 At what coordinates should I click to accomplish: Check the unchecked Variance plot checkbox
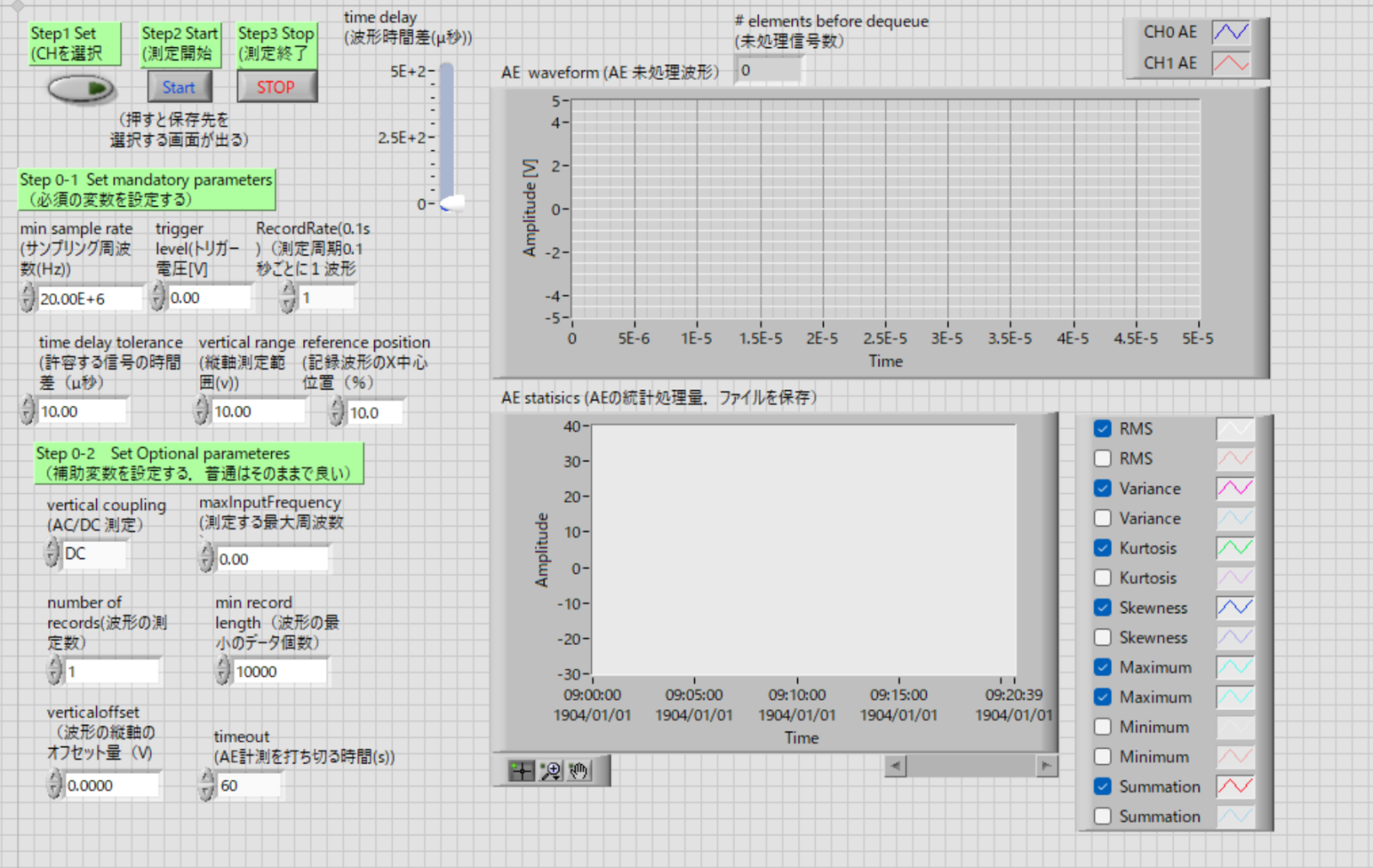point(1103,518)
